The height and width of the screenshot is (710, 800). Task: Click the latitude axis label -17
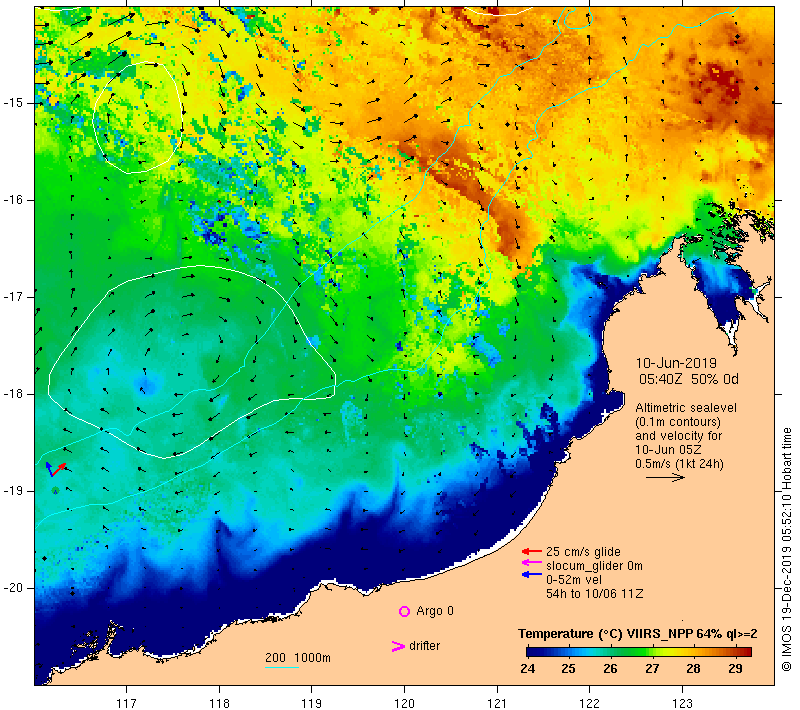coord(13,297)
